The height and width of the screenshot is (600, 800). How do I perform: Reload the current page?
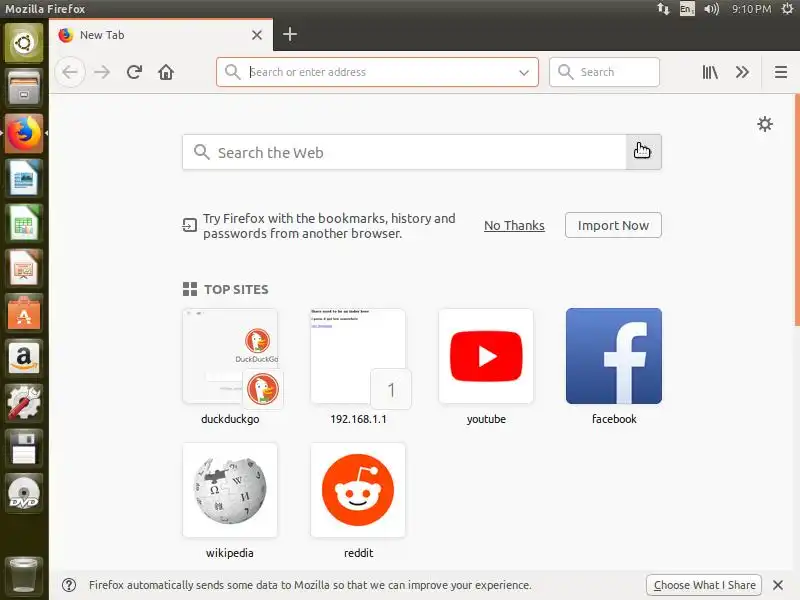click(134, 72)
